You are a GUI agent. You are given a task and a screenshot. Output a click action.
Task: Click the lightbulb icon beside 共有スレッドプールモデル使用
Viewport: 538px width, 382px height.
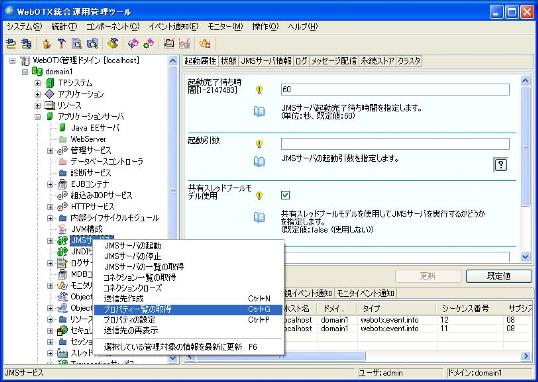(x=259, y=196)
